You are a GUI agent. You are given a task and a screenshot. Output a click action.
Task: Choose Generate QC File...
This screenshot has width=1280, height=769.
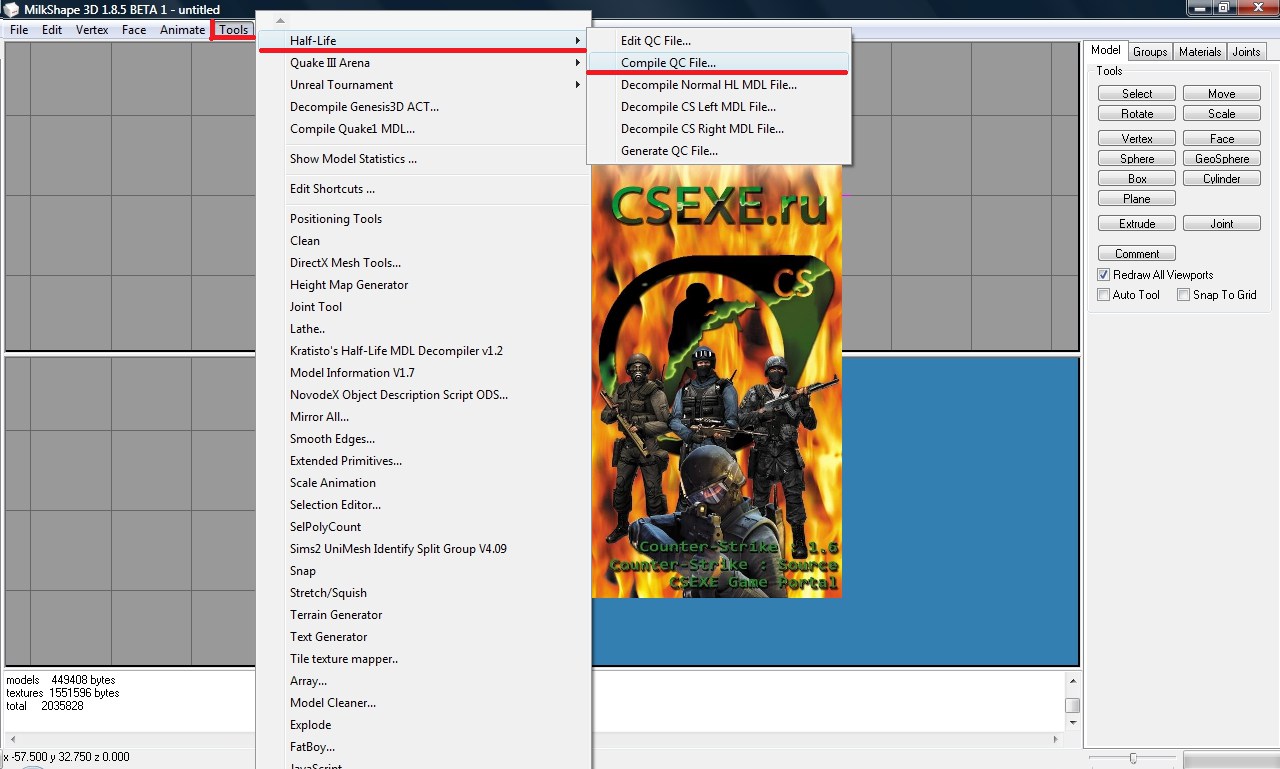pos(719,151)
